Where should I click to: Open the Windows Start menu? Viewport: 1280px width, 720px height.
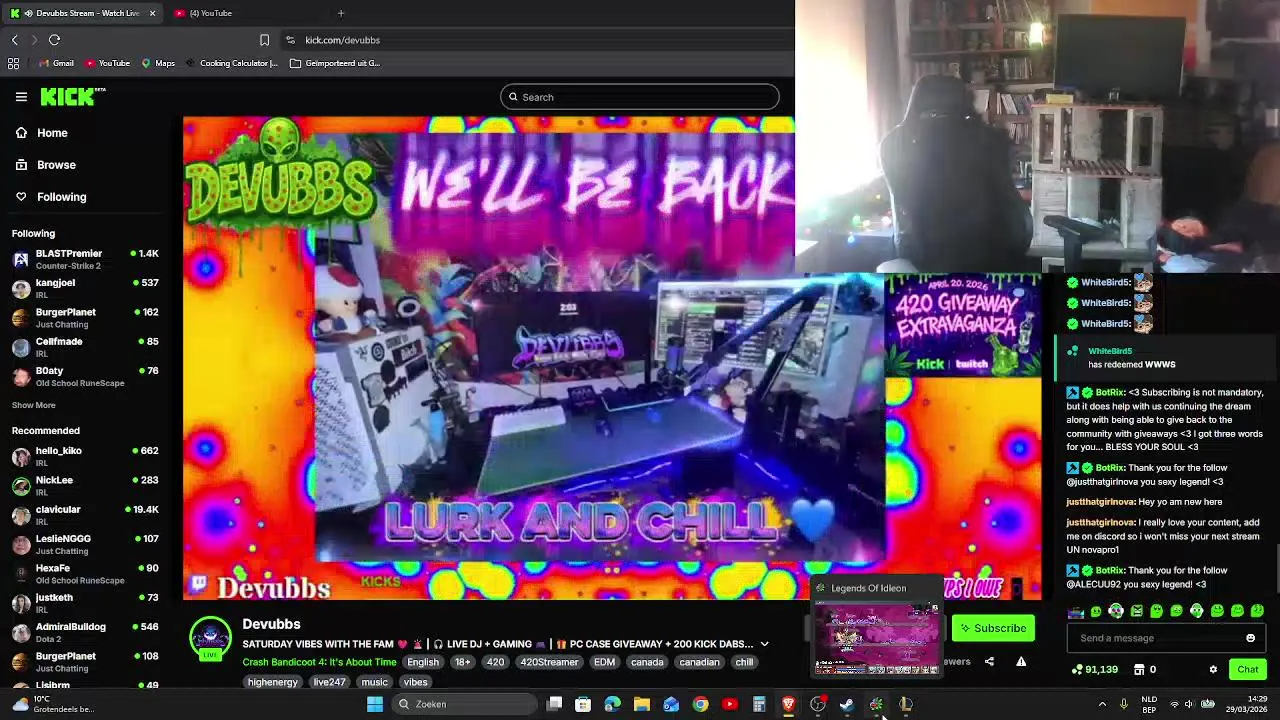coord(375,704)
